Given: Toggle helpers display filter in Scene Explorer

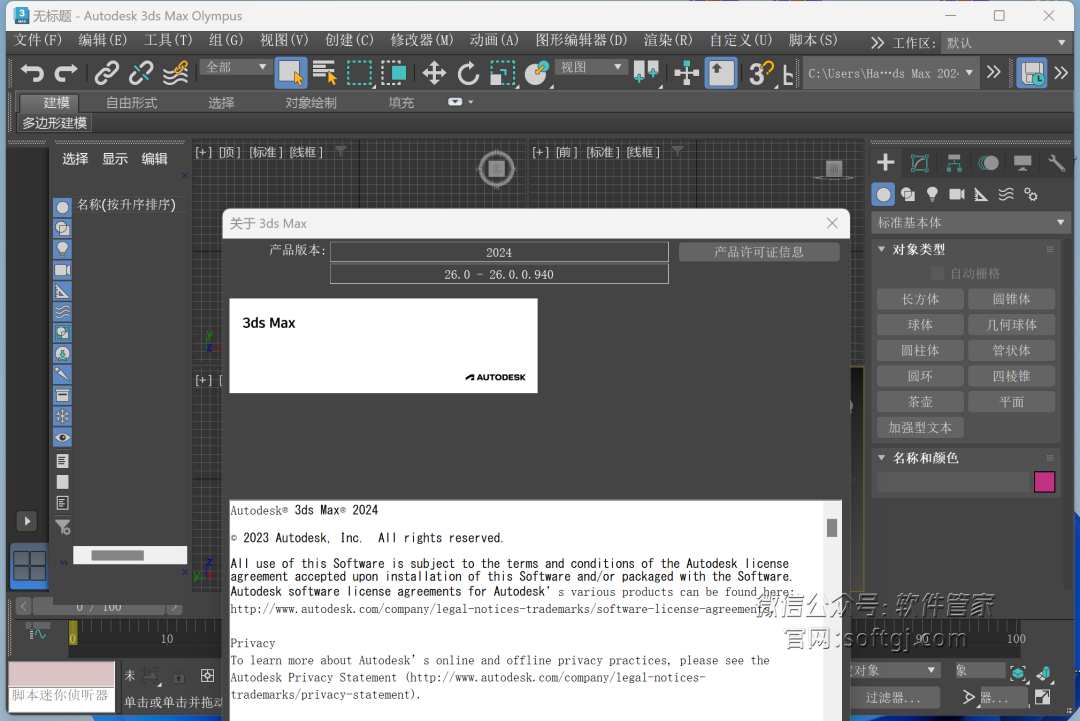Looking at the screenshot, I should (x=62, y=291).
